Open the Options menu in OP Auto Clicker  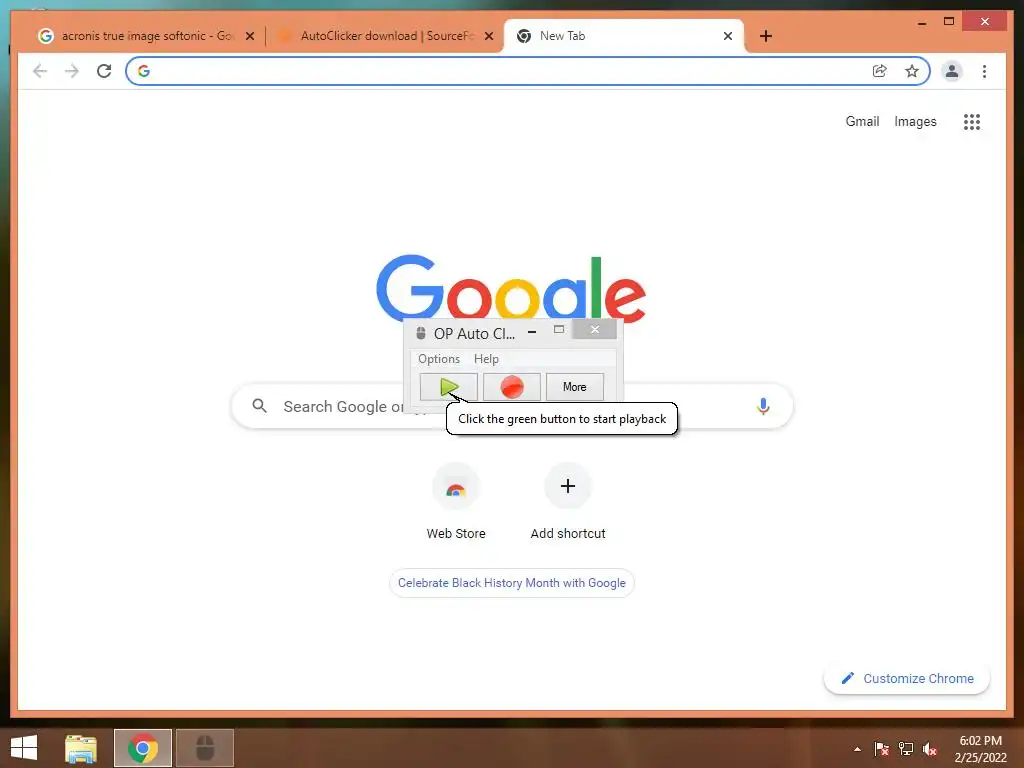(439, 359)
